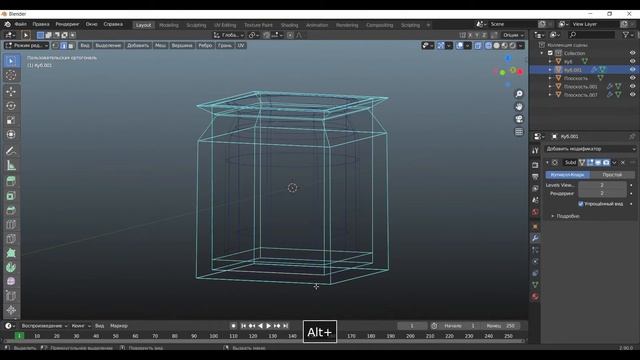Open the Глобально transform orientation dropdown
640x360 pixels.
pos(229,35)
